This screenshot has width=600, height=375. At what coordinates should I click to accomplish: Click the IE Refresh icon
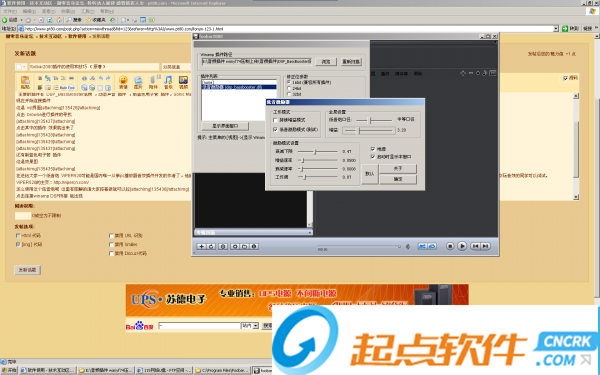(x=50, y=20)
